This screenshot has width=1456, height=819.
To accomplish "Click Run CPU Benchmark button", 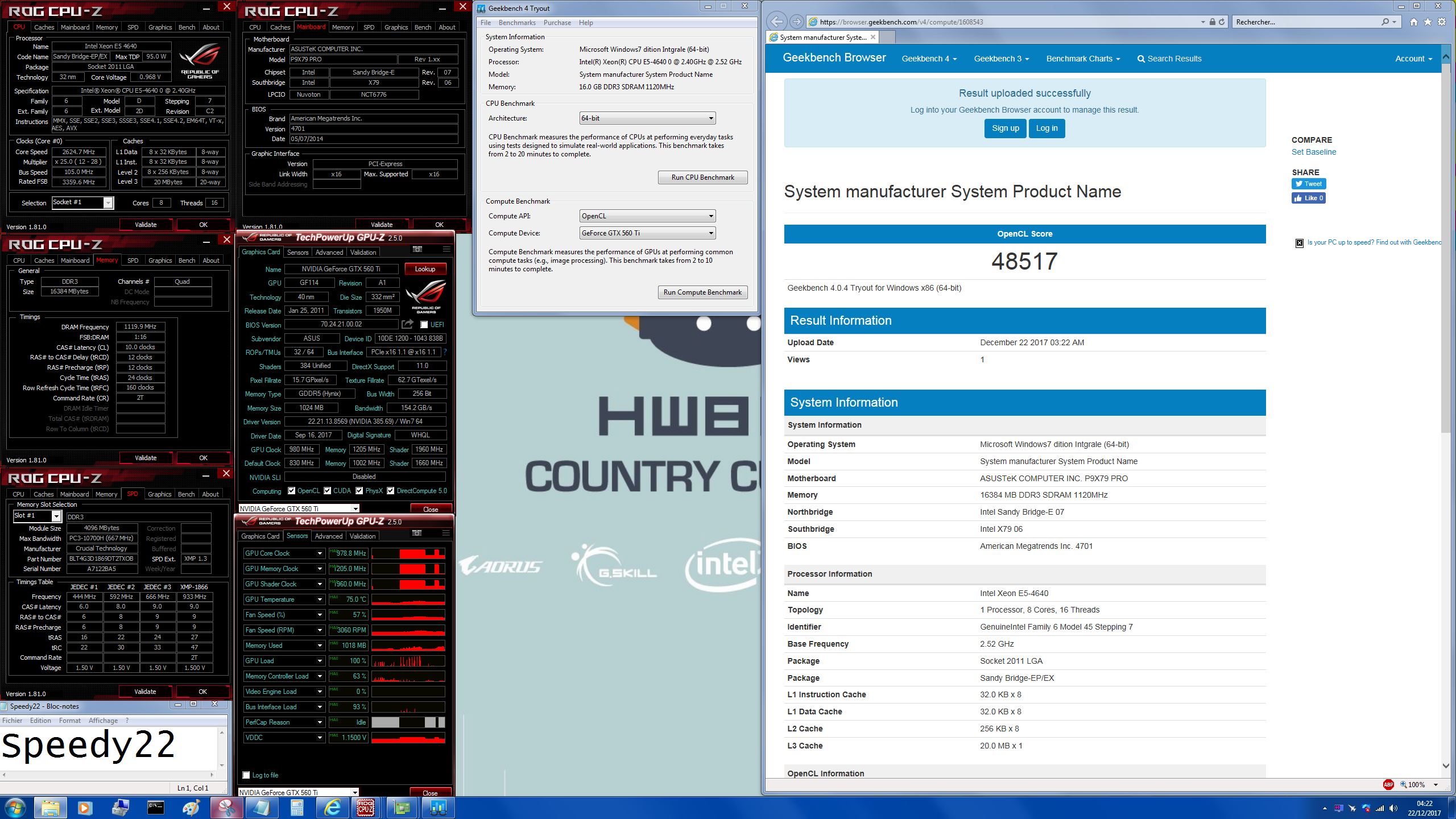I will [702, 177].
